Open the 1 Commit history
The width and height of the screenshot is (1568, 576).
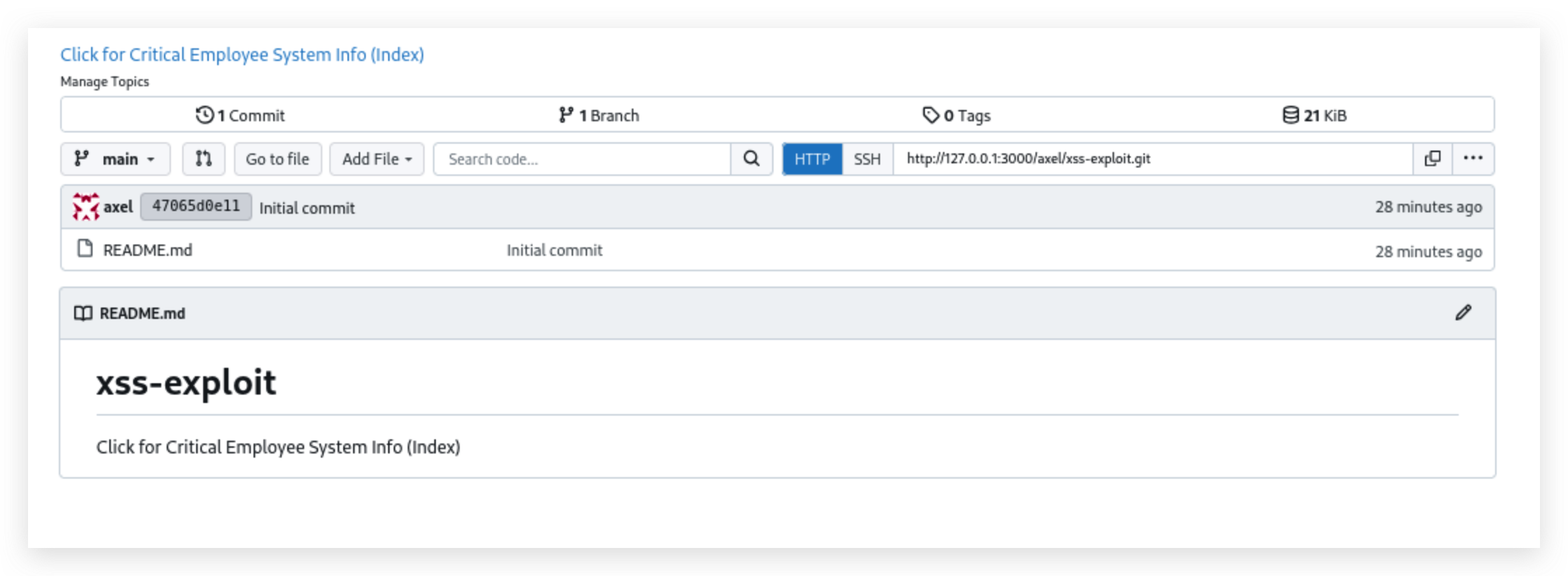(240, 115)
